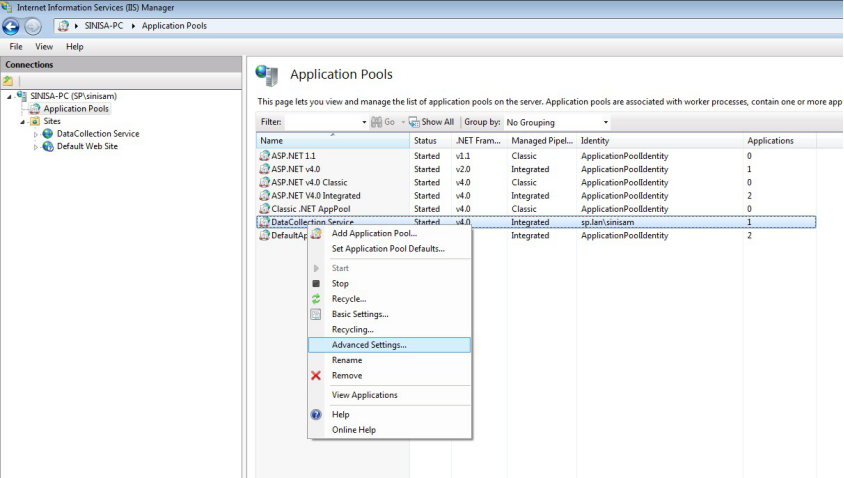Click the ASP.NET v4.0 Classic pool icon

pos(264,182)
